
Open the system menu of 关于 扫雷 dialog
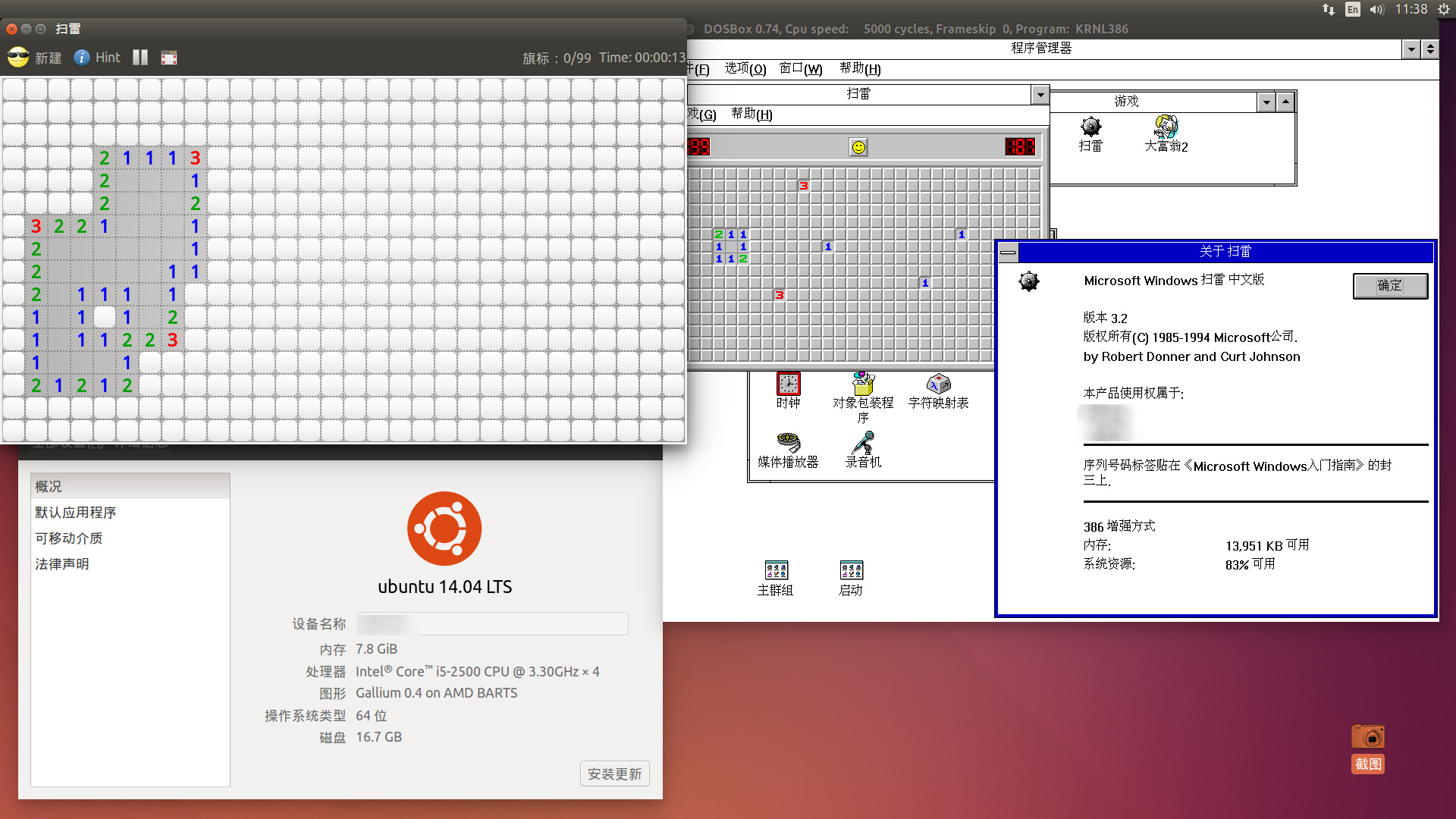coord(1008,252)
